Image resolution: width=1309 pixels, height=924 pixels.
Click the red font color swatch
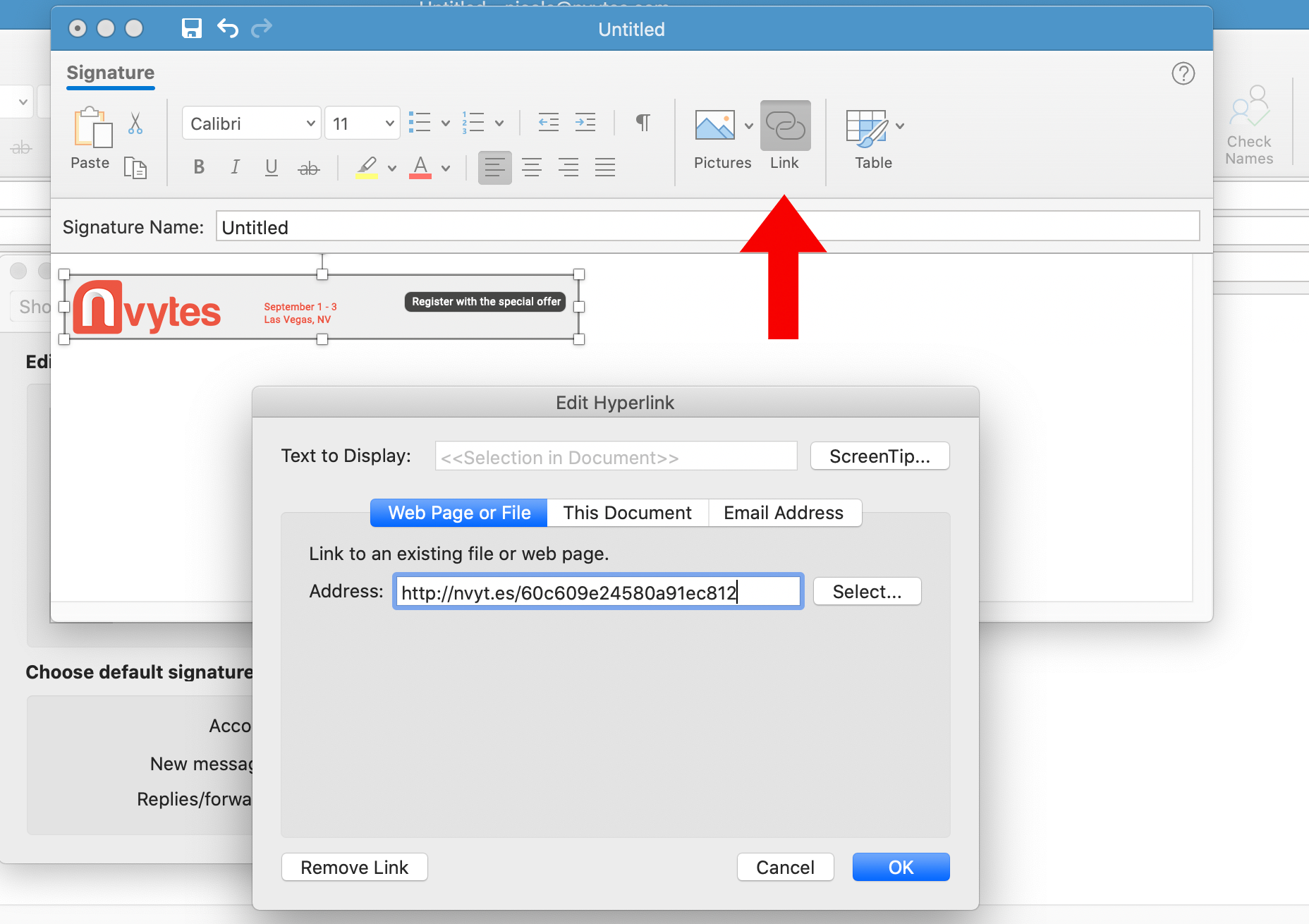click(x=420, y=168)
